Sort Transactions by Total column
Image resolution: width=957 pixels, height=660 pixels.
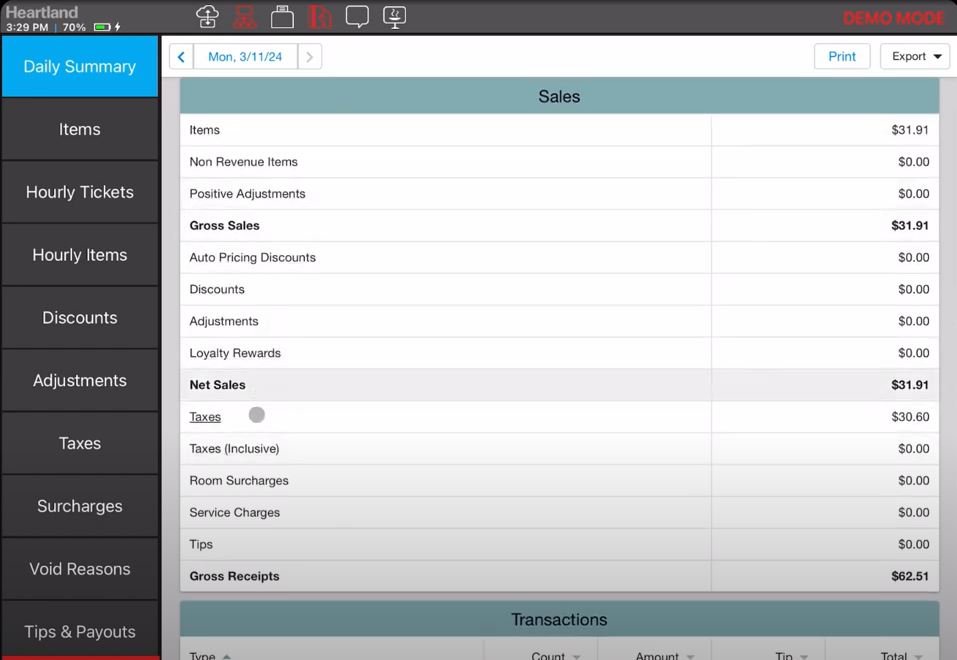tap(901, 656)
